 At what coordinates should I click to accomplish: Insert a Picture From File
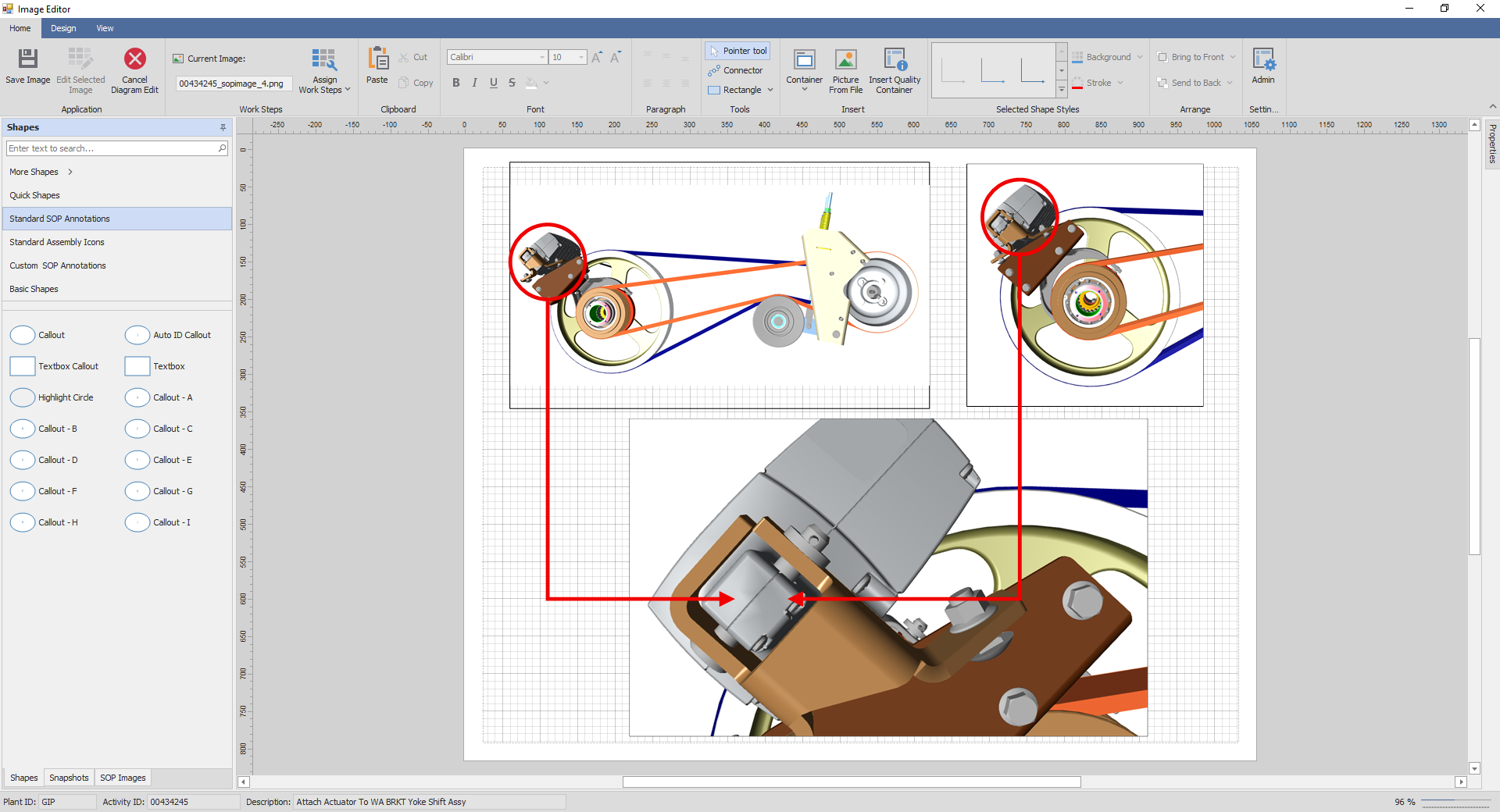point(845,60)
